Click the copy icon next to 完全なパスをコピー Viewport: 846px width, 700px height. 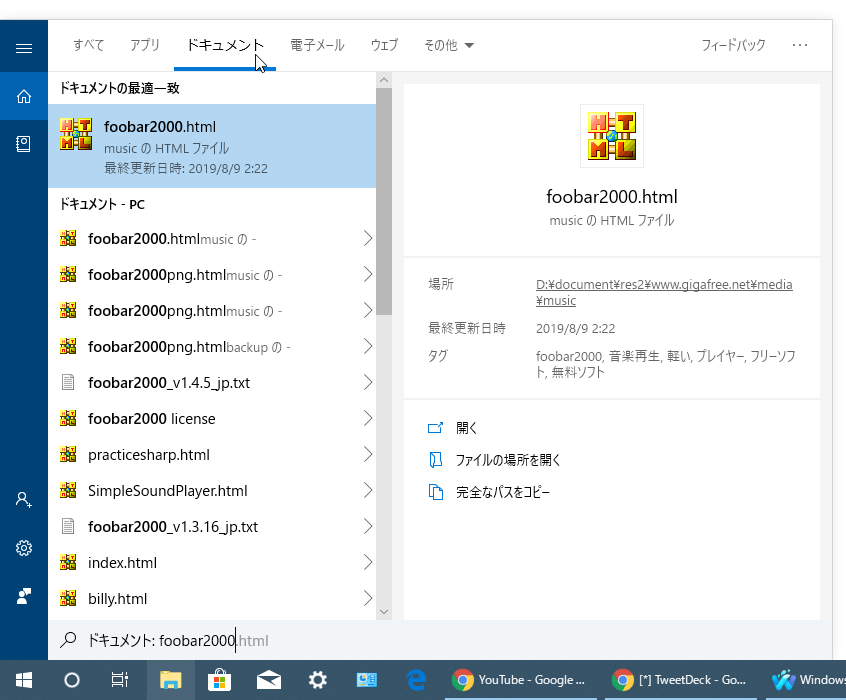pos(435,492)
